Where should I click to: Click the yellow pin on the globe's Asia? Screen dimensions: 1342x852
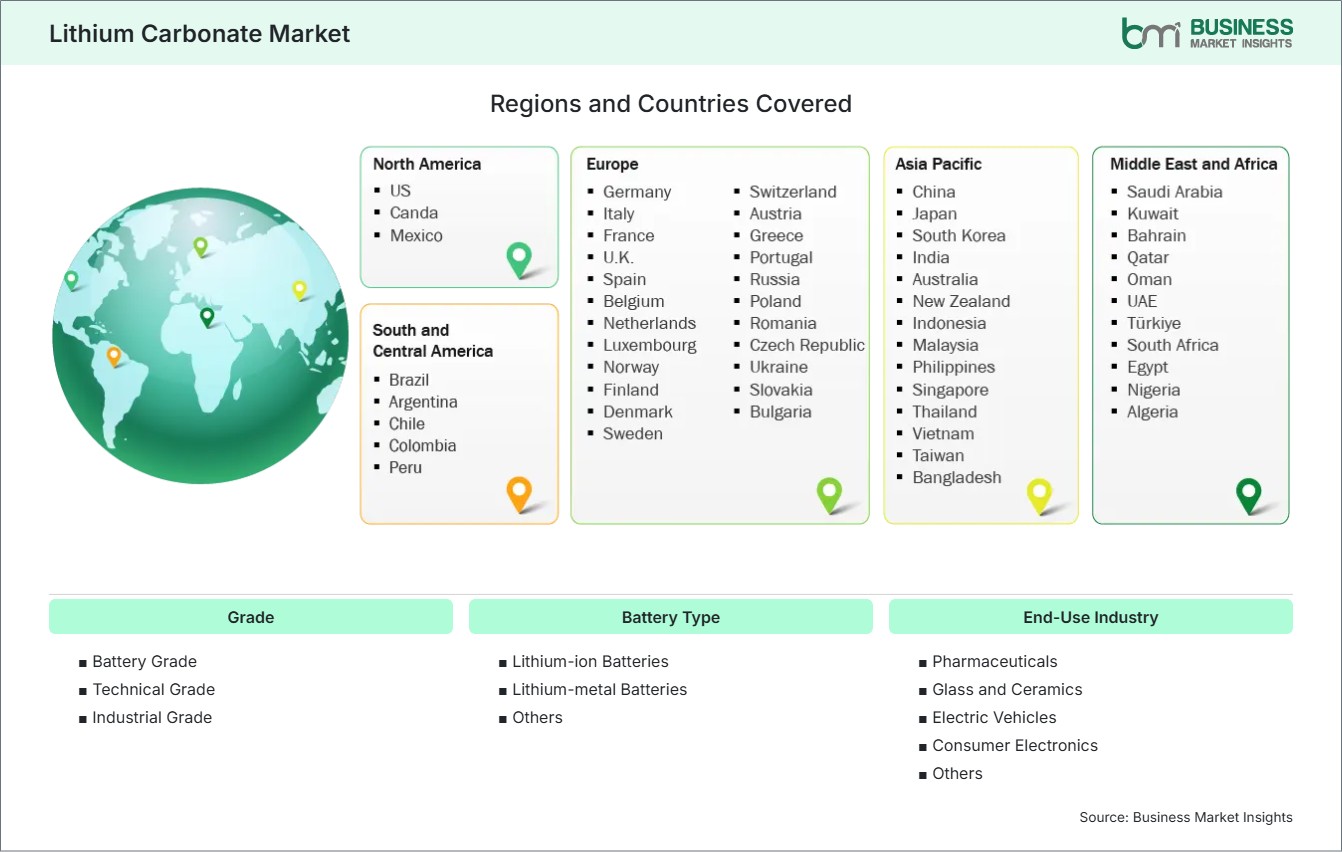(299, 290)
